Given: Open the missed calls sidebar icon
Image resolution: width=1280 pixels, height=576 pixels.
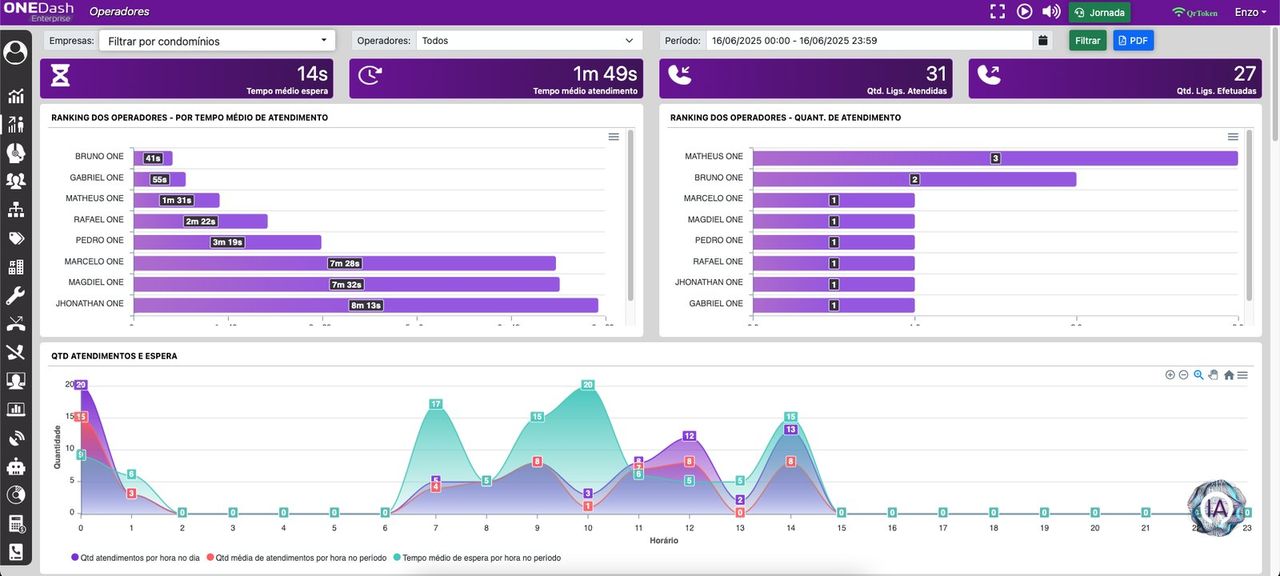Looking at the screenshot, I should tap(15, 324).
